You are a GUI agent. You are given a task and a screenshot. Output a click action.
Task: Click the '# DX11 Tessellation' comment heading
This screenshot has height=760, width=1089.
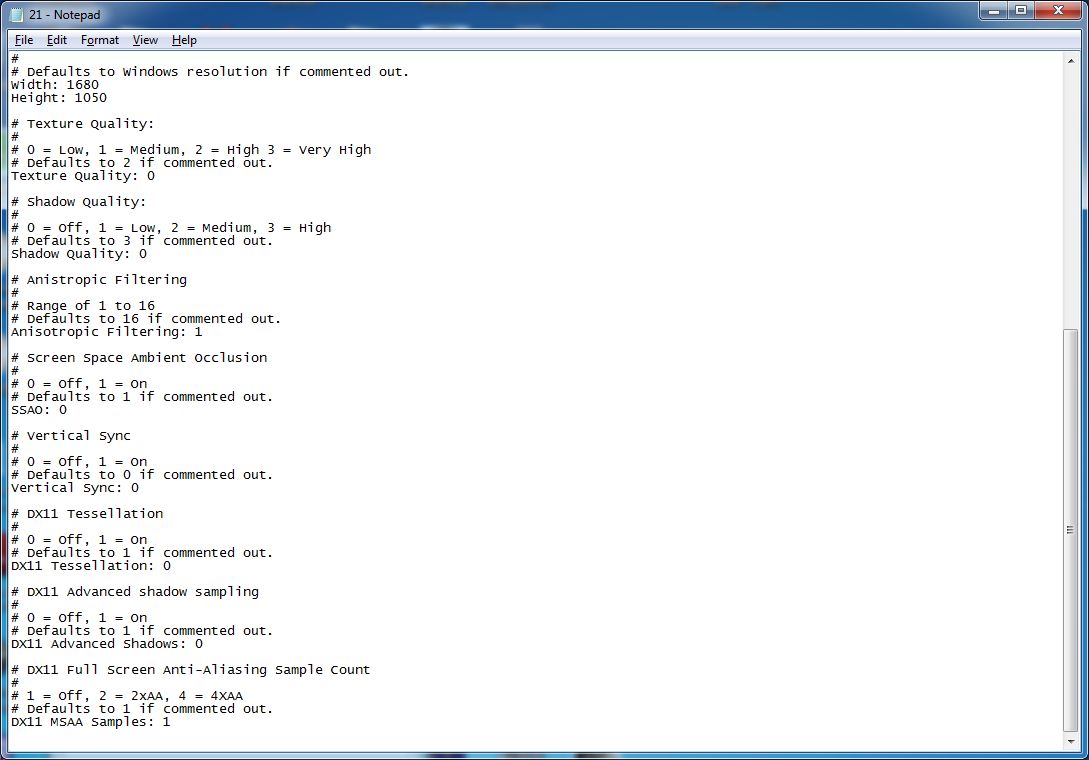(x=87, y=513)
